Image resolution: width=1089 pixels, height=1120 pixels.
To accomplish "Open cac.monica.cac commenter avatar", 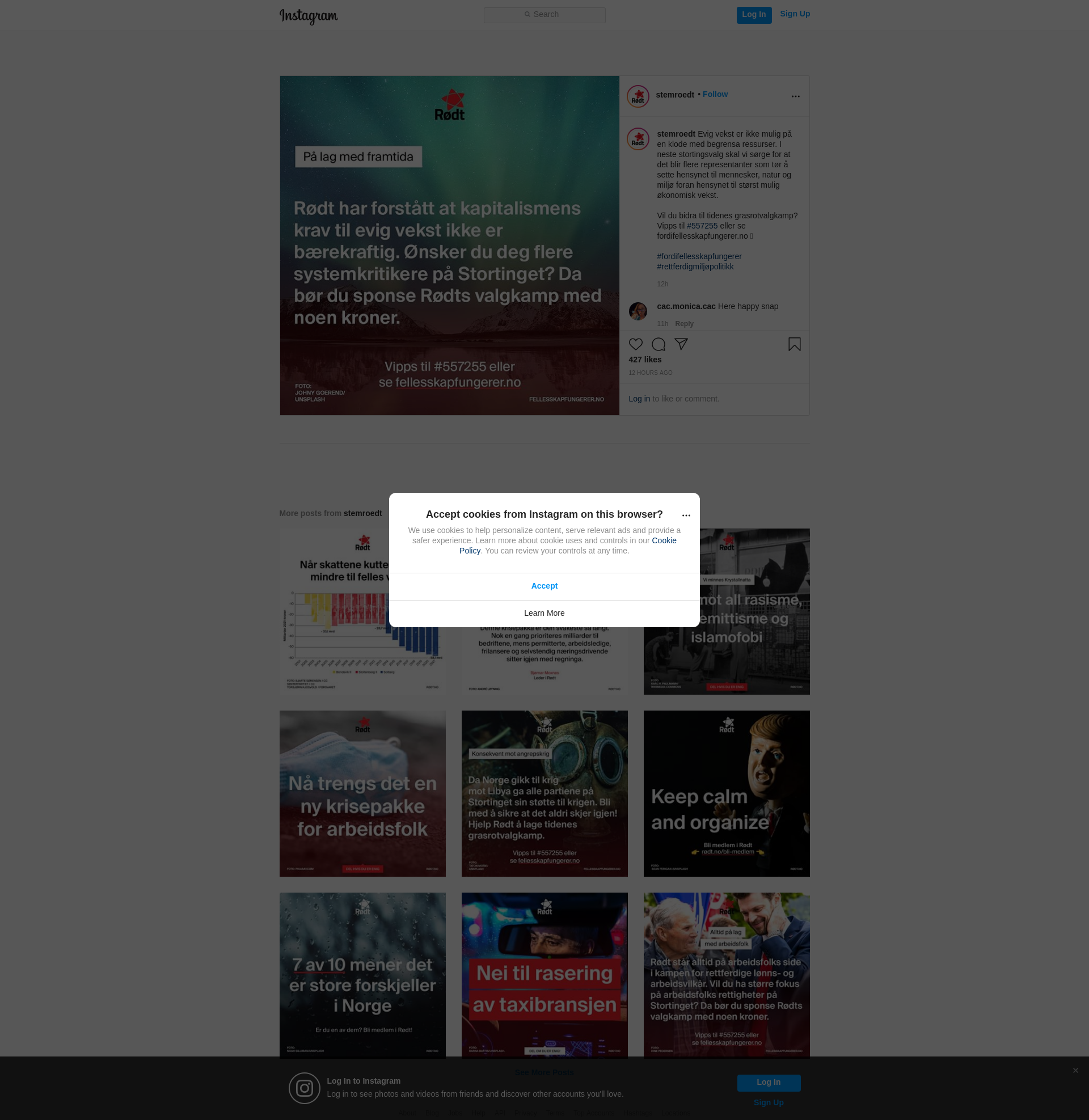I will coord(638,311).
